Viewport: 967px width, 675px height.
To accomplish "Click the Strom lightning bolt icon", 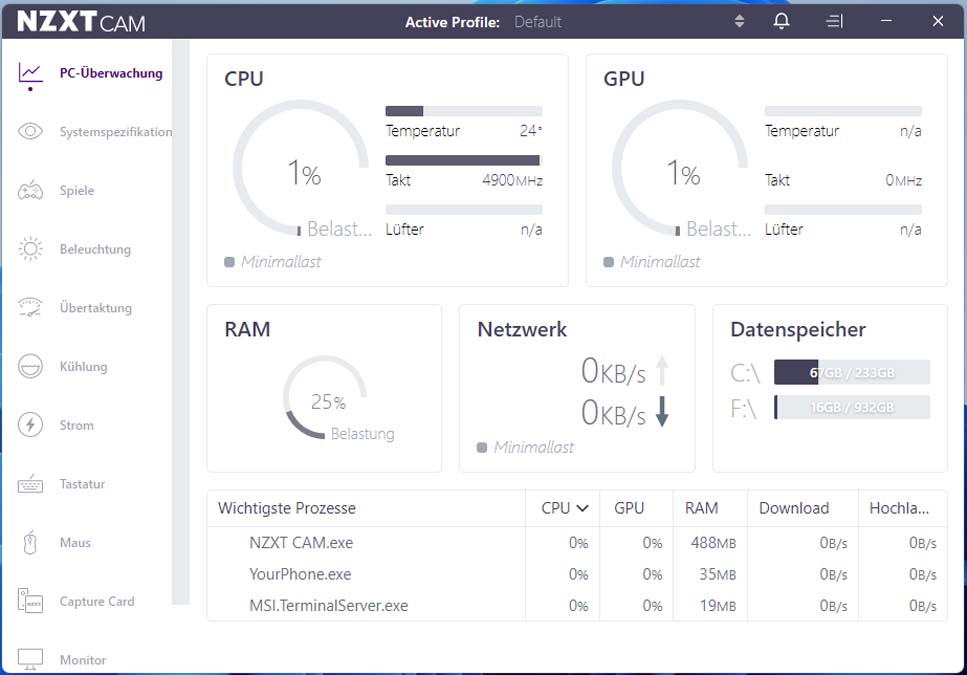I will click(x=30, y=425).
